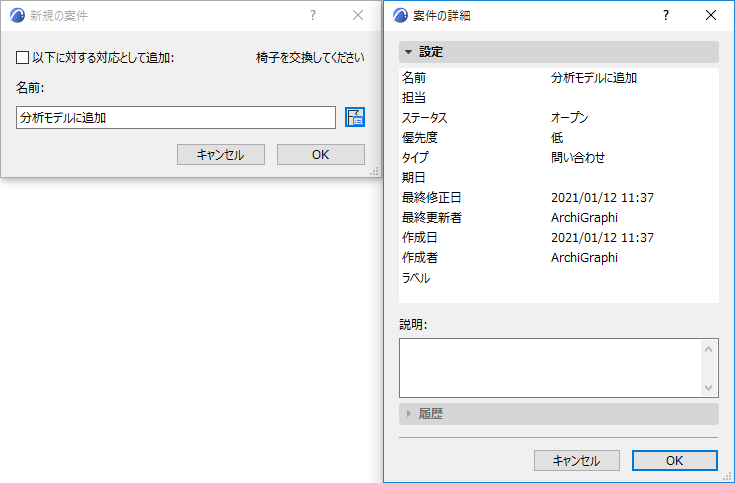The width and height of the screenshot is (735, 483).
Task: Close the 案件の詳細 dialog window
Action: point(711,15)
